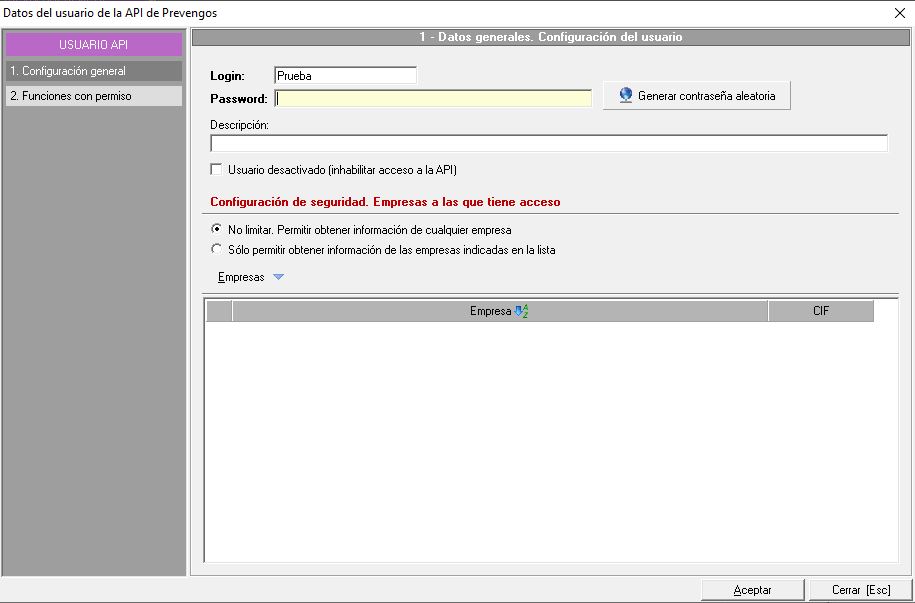The height and width of the screenshot is (603, 915).
Task: Open 1. Configuración general section
Action: [94, 71]
